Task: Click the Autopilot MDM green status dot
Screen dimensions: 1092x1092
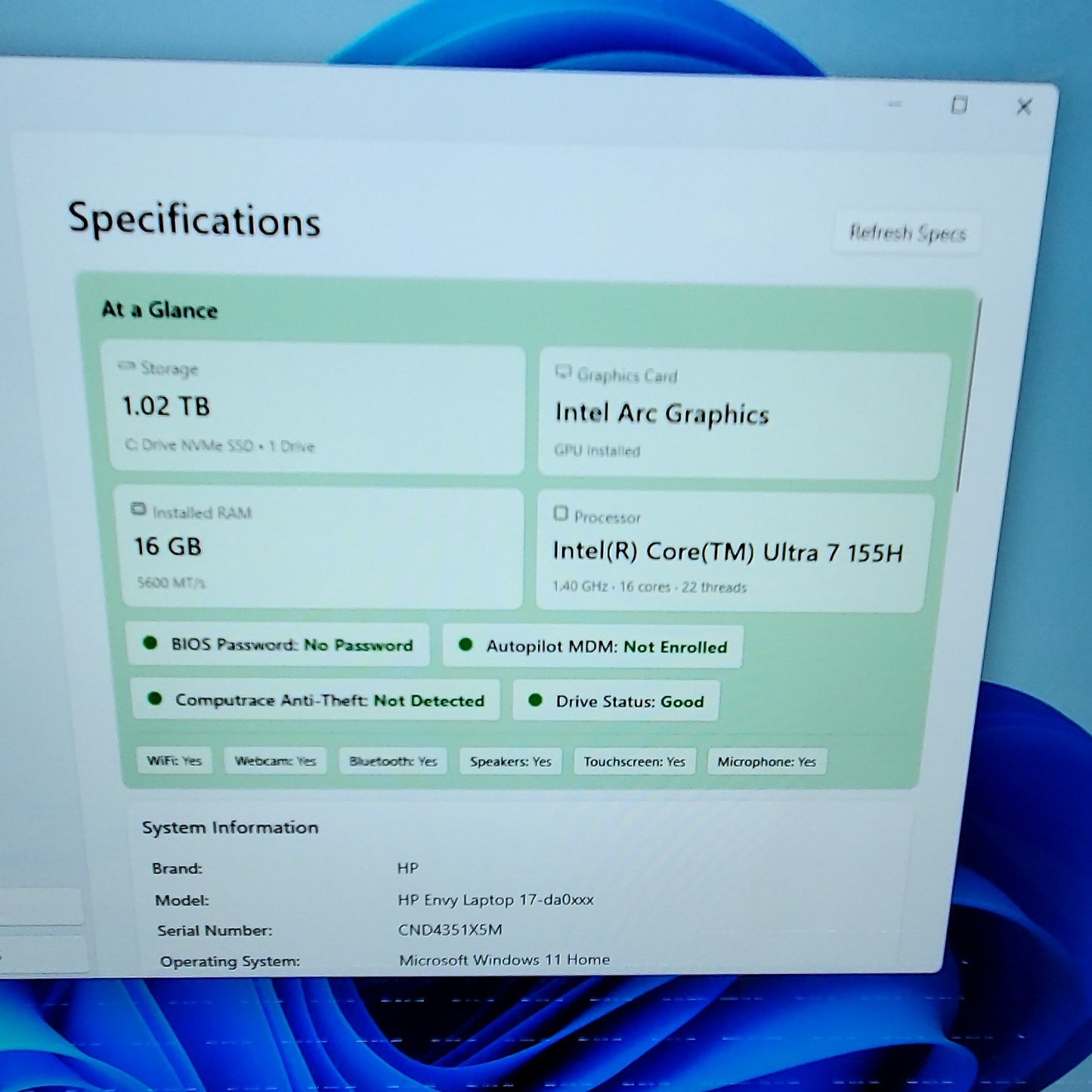Action: pyautogui.click(x=466, y=645)
